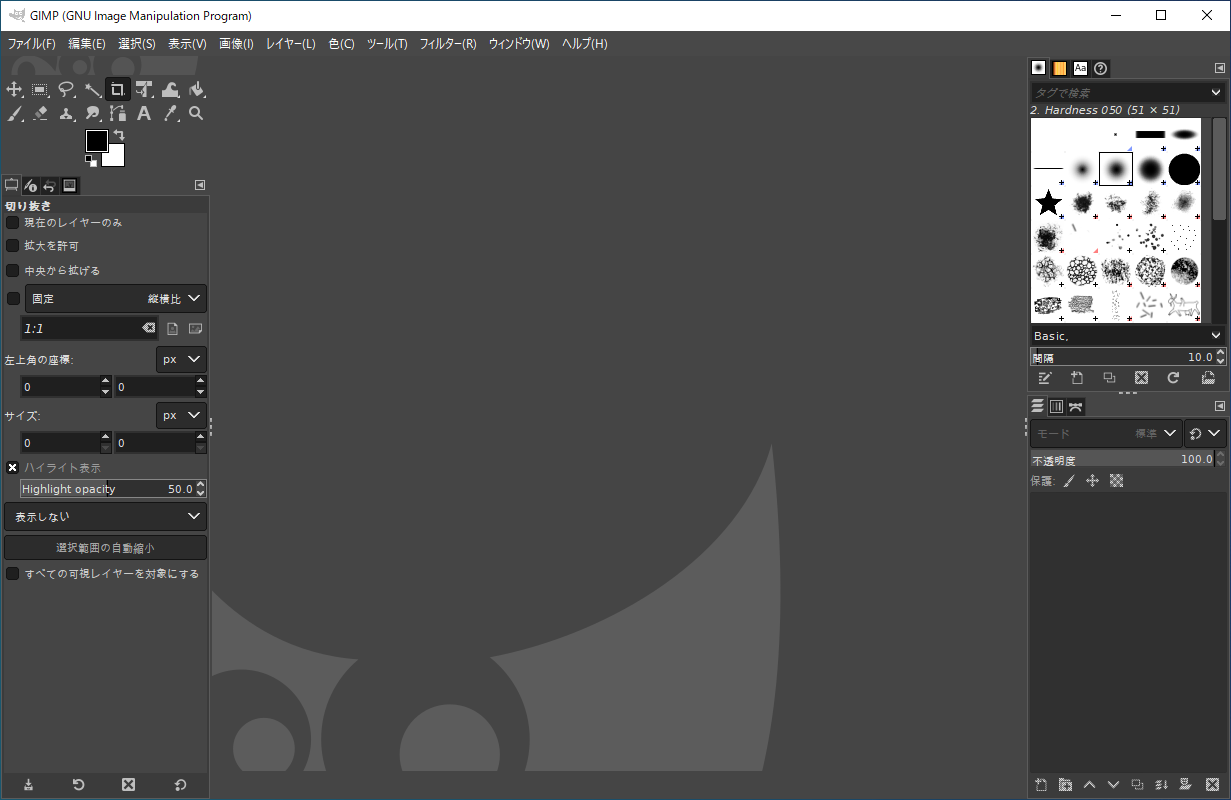Select the Move tool in the toolbox
The image size is (1231, 800).
point(15,89)
